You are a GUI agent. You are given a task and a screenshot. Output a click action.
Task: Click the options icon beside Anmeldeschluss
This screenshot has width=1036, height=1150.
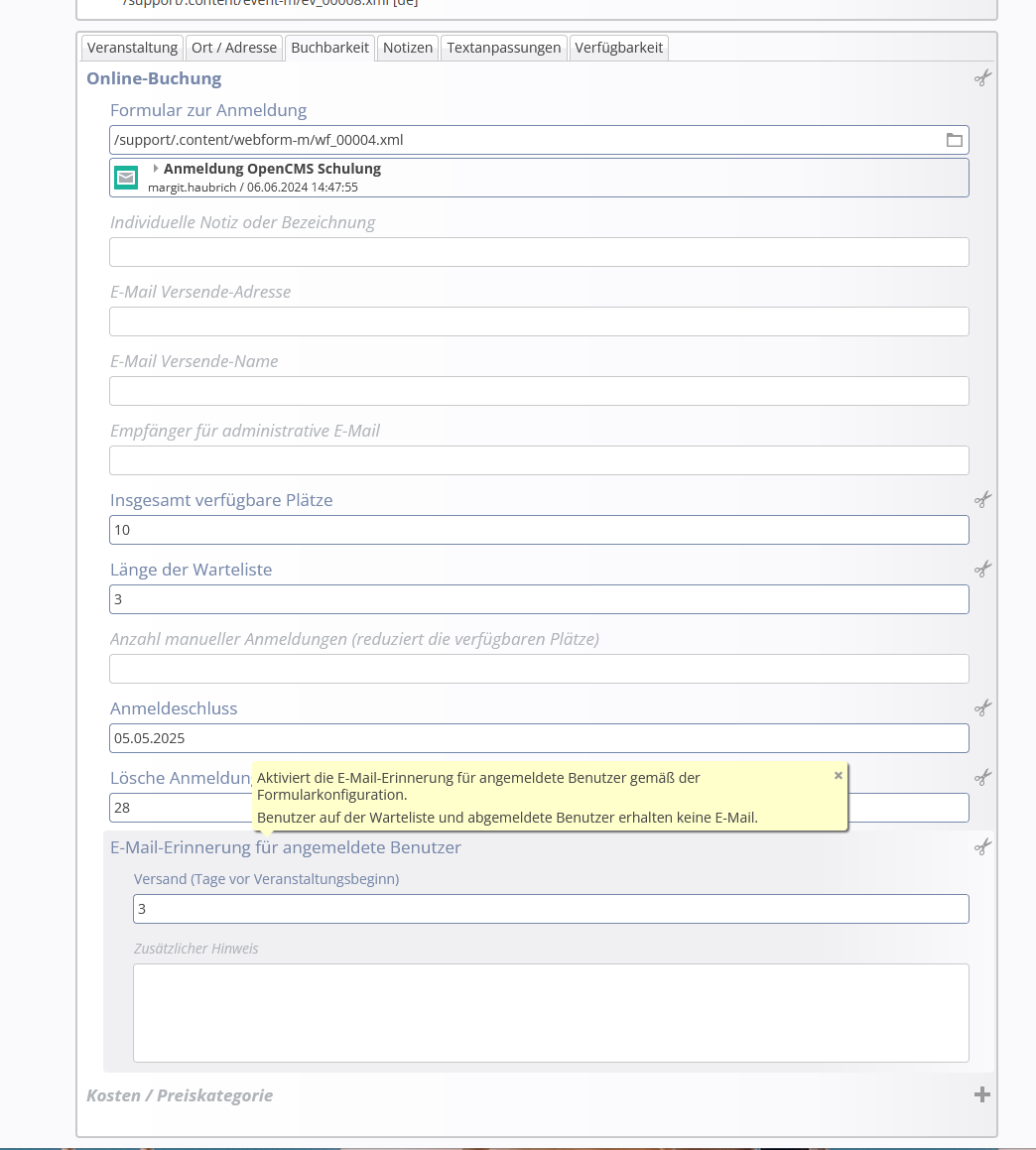point(982,707)
